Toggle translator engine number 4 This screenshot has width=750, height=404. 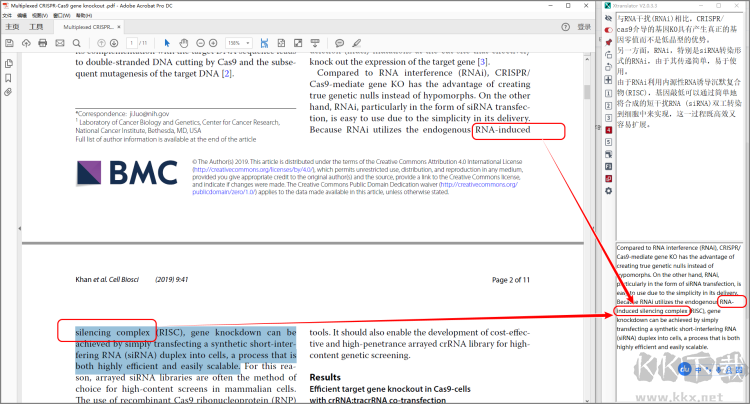609,130
